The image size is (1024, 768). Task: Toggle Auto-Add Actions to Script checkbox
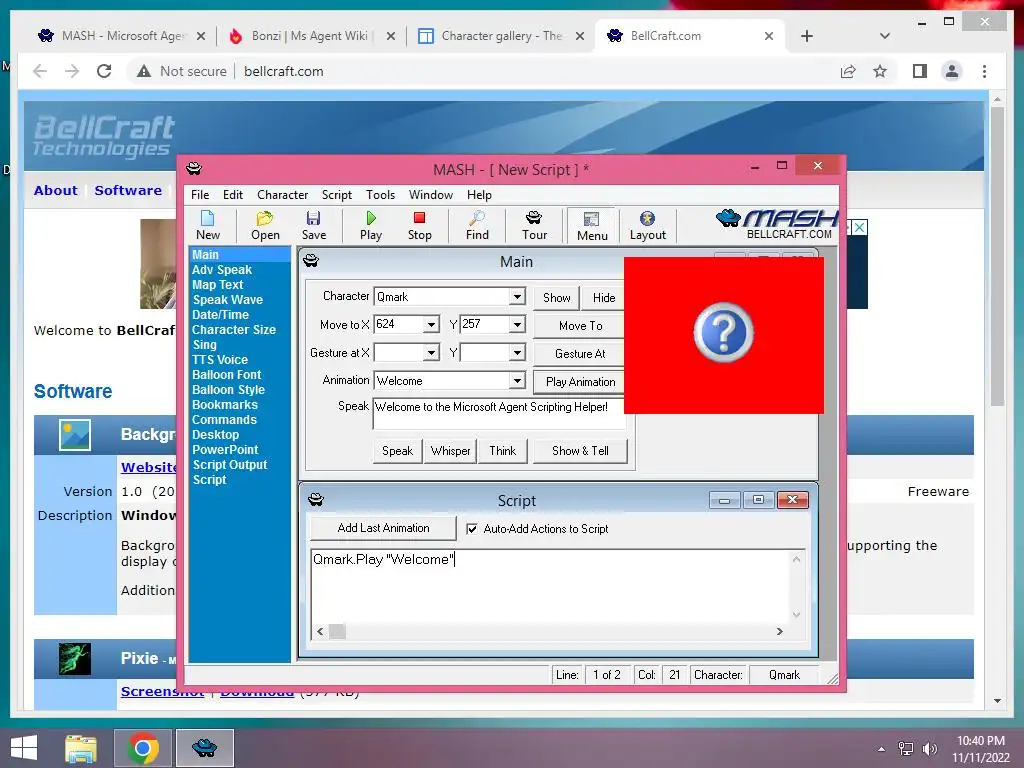click(x=472, y=529)
